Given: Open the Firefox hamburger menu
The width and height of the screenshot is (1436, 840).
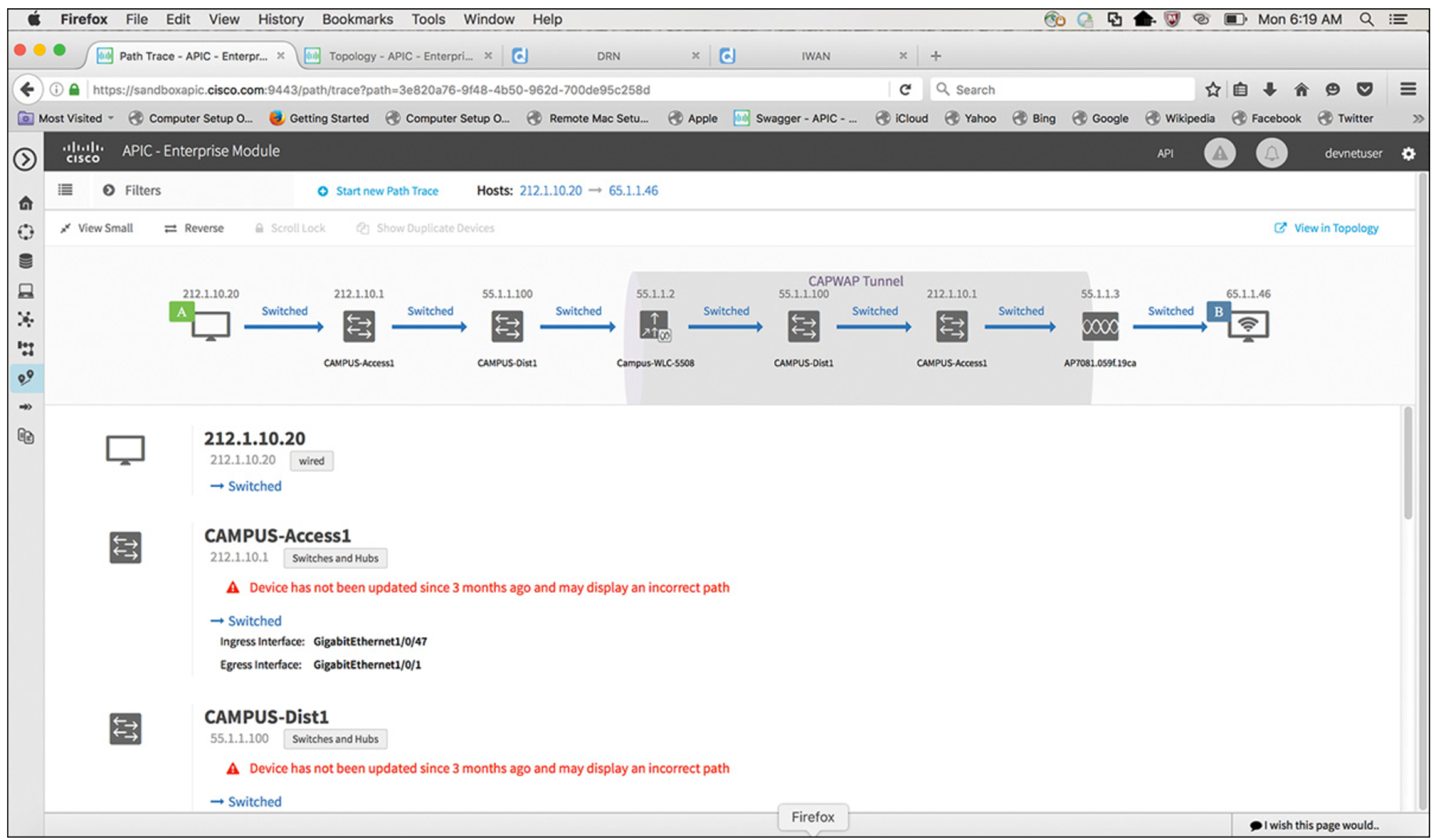Looking at the screenshot, I should coord(1409,89).
